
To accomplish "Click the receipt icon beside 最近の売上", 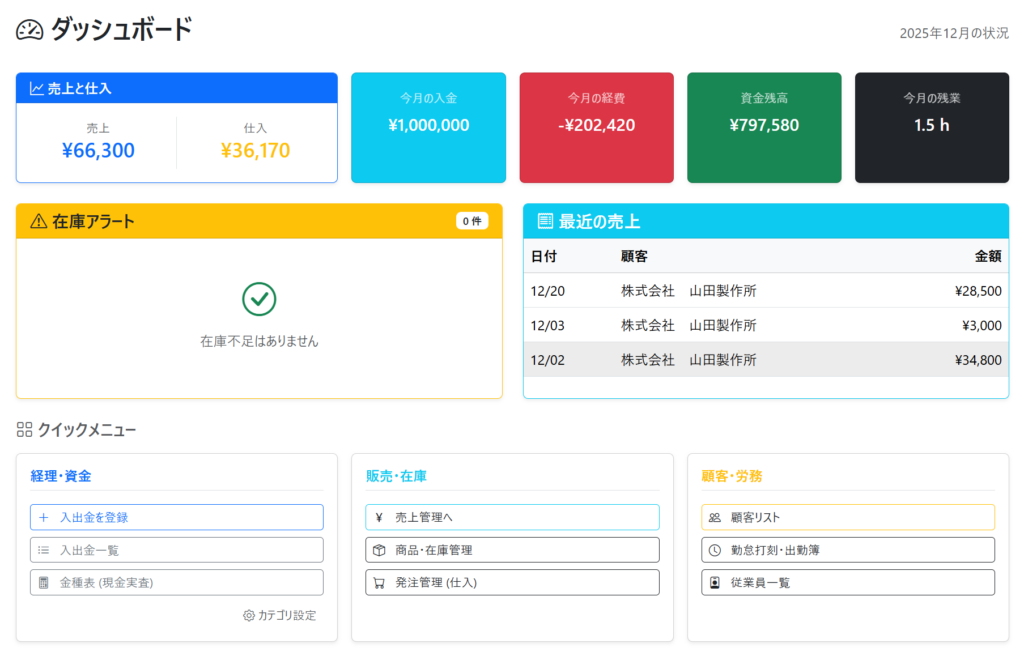I will [545, 221].
